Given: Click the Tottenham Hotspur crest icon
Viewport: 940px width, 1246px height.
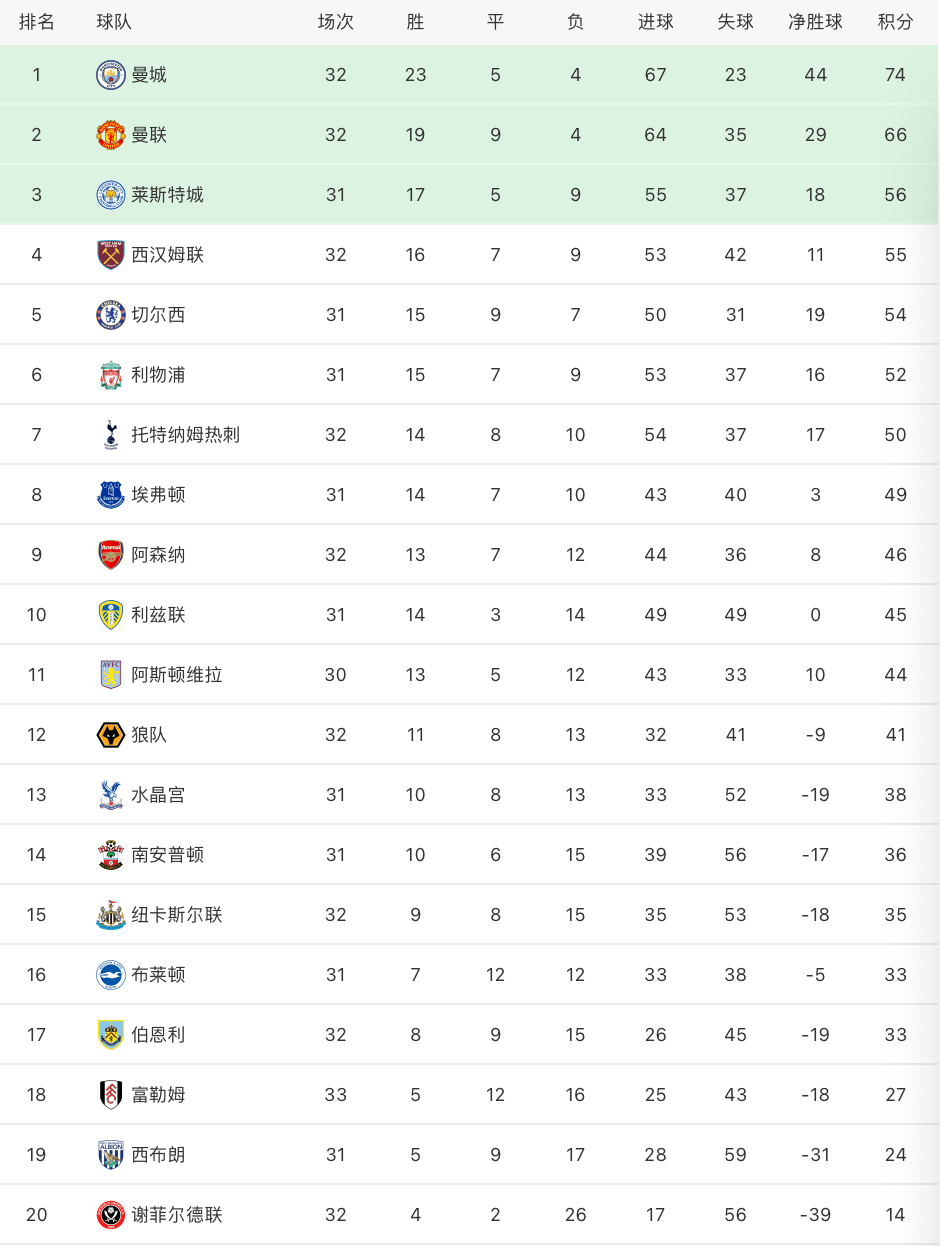Looking at the screenshot, I should 111,435.
